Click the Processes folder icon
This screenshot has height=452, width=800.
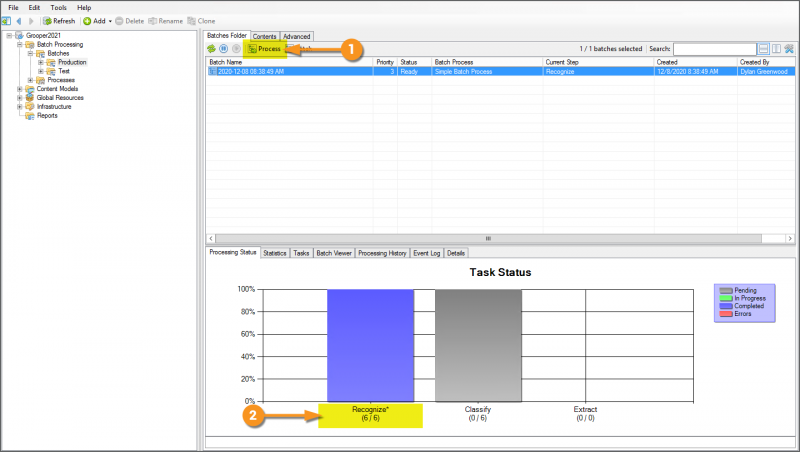pos(40,80)
